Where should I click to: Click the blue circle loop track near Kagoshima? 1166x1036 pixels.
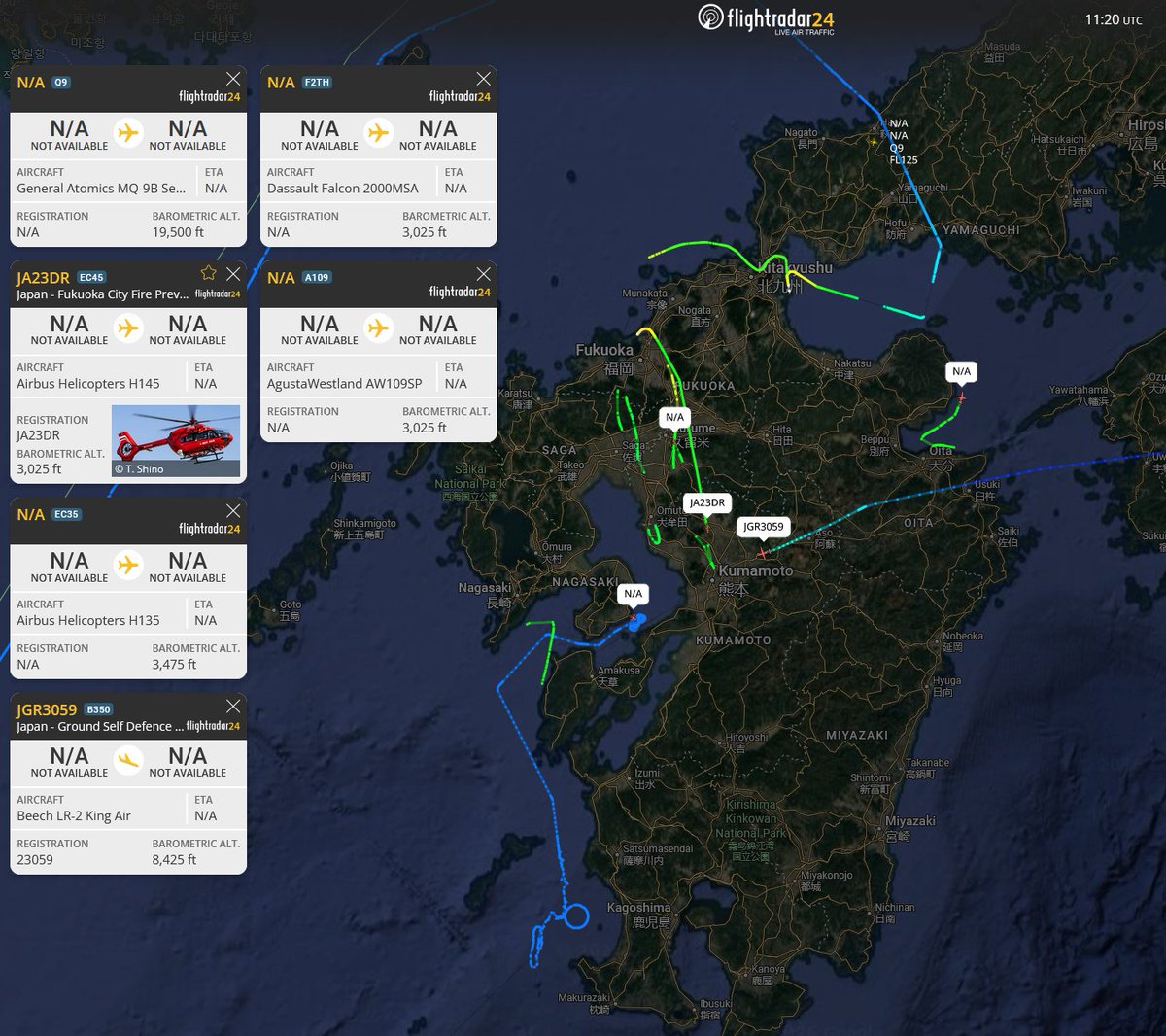(576, 915)
